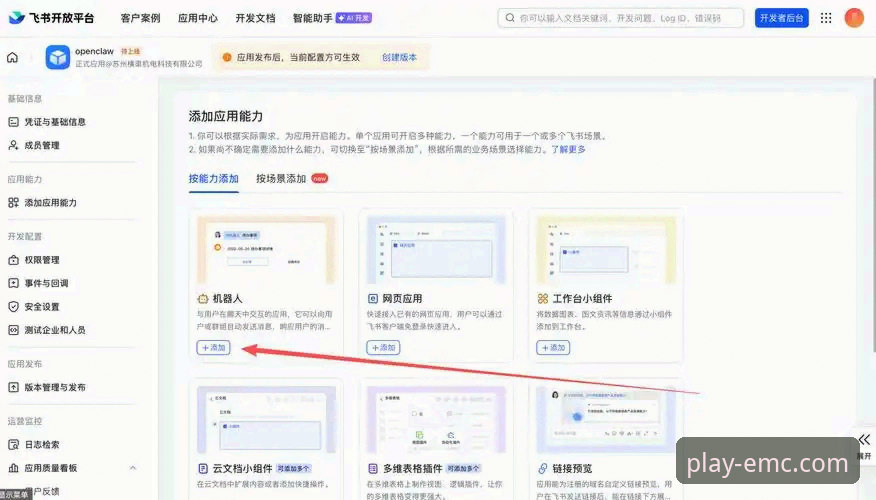Image resolution: width=876 pixels, height=500 pixels.
Task: Click the 开发者后台 button
Action: click(x=782, y=18)
